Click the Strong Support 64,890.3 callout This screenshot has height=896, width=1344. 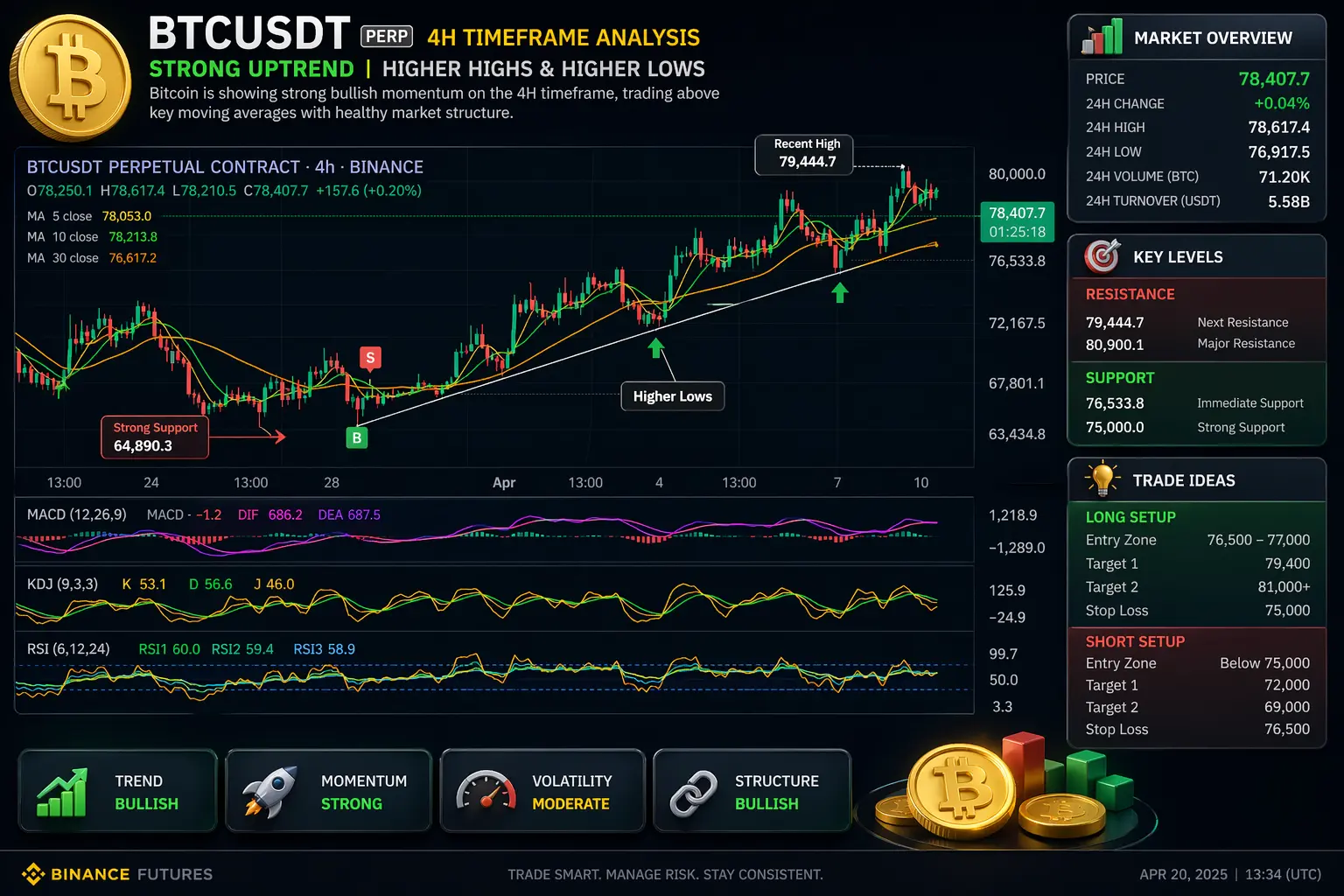(x=155, y=437)
